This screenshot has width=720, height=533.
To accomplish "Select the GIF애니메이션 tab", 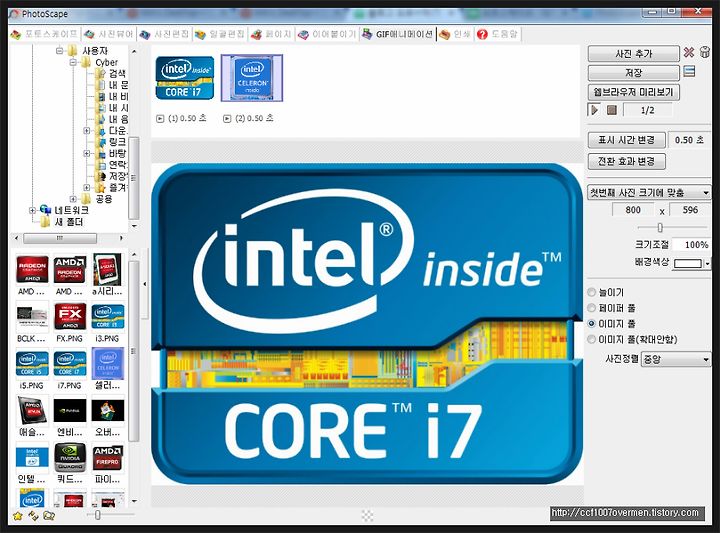I will (397, 34).
